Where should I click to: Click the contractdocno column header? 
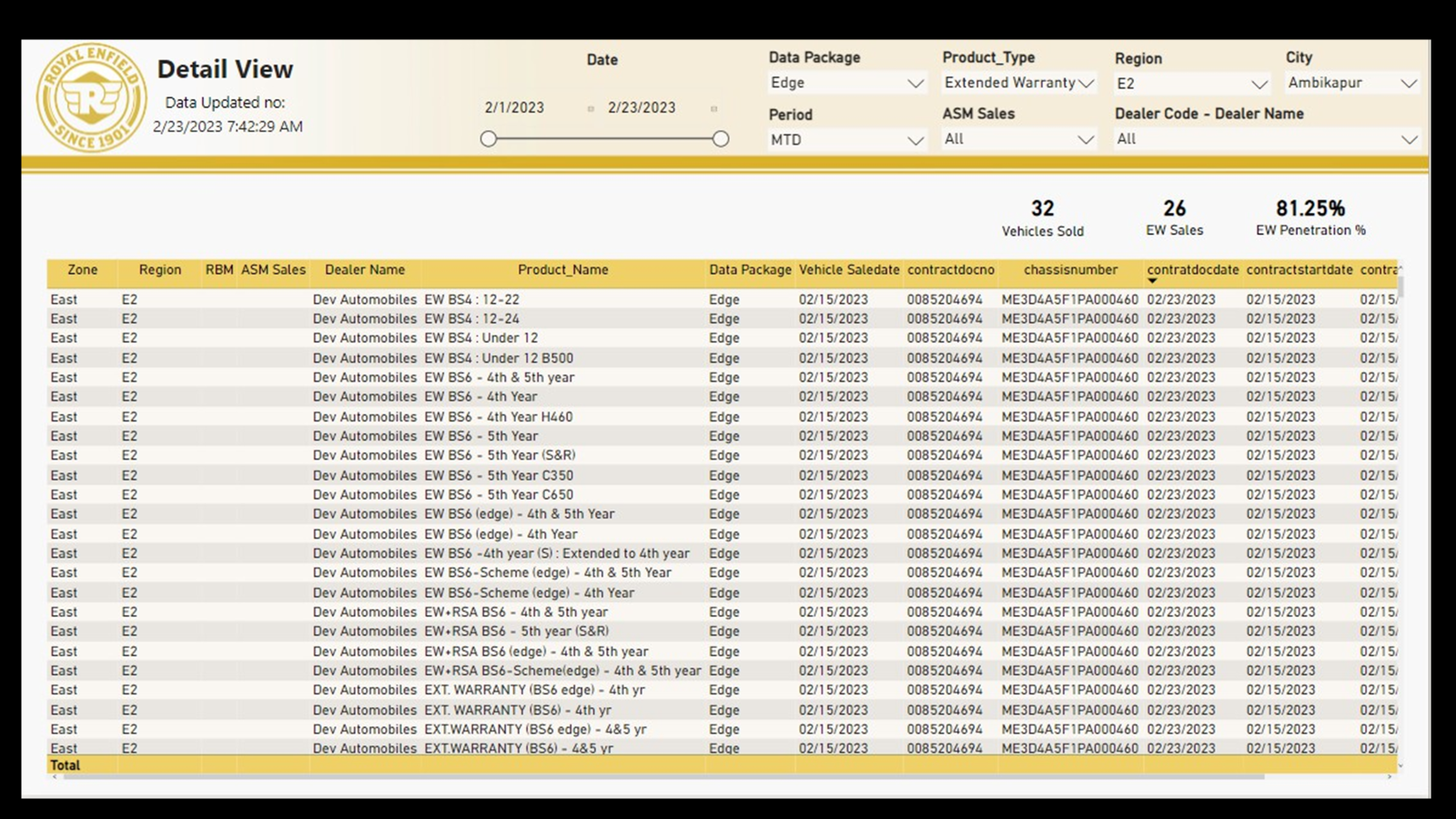951,270
